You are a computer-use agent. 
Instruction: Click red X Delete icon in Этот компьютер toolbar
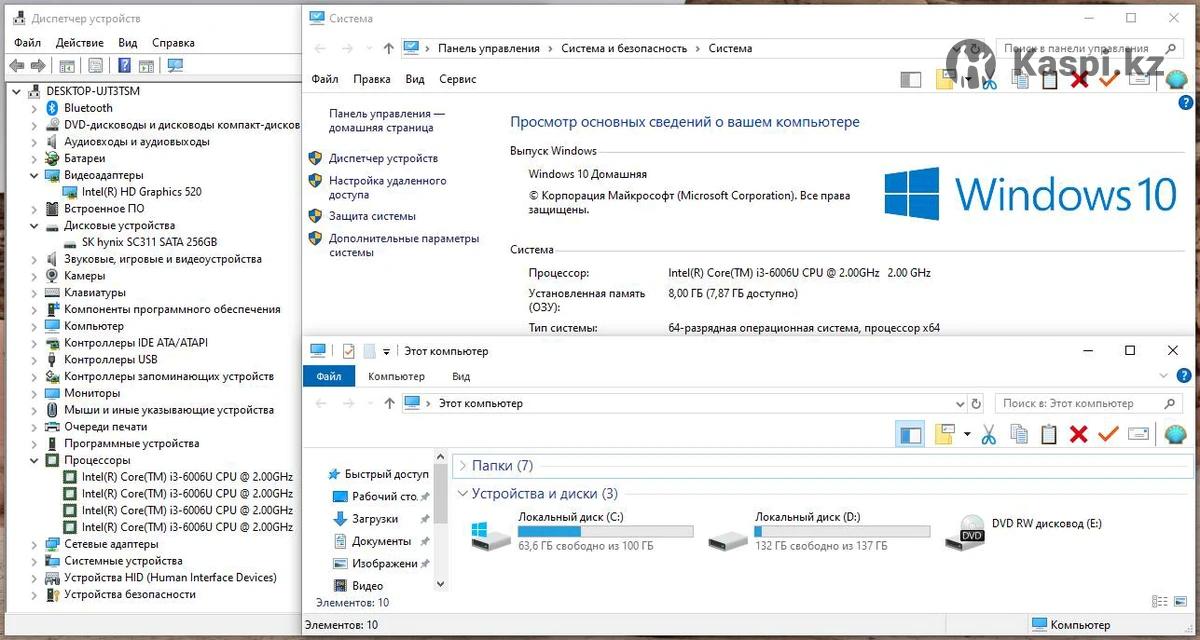click(1078, 434)
